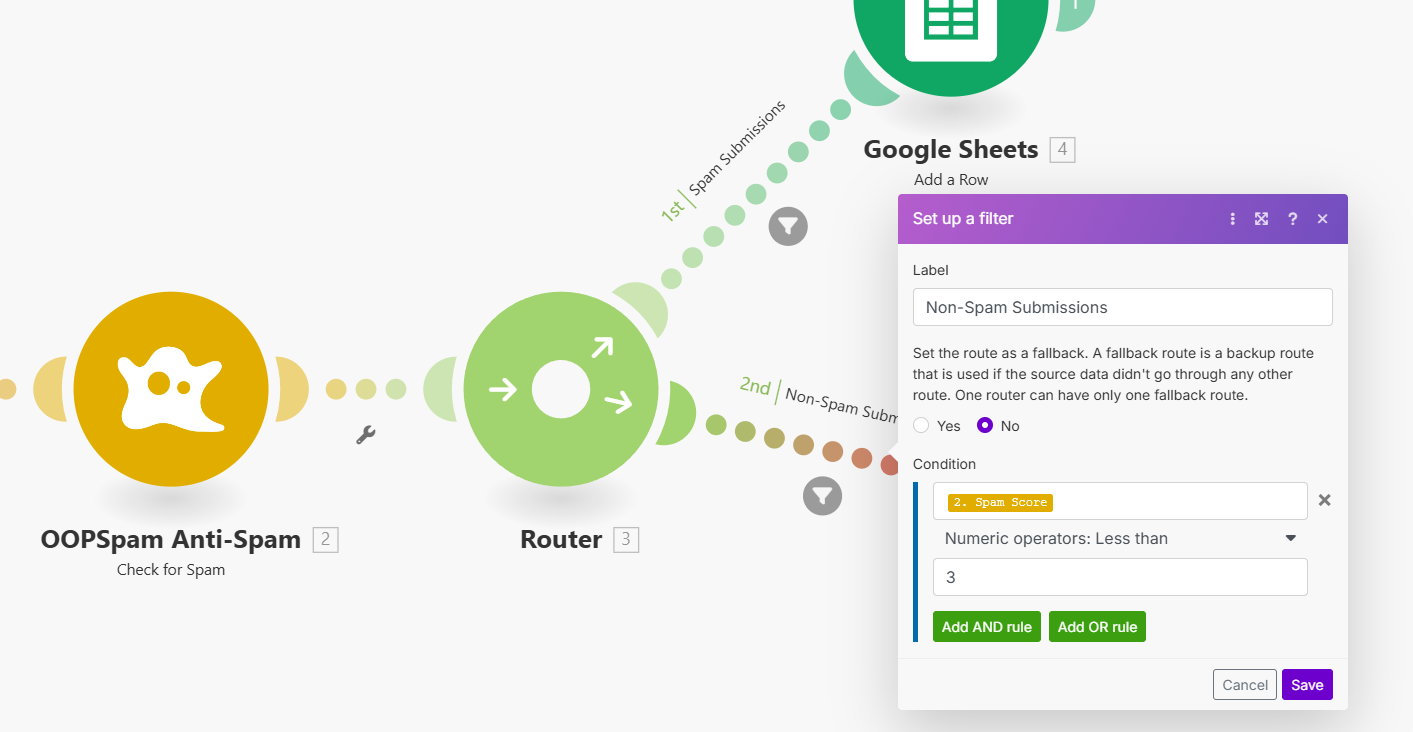Open the Spam Submissions route filter icon
This screenshot has width=1413, height=732.
788,226
